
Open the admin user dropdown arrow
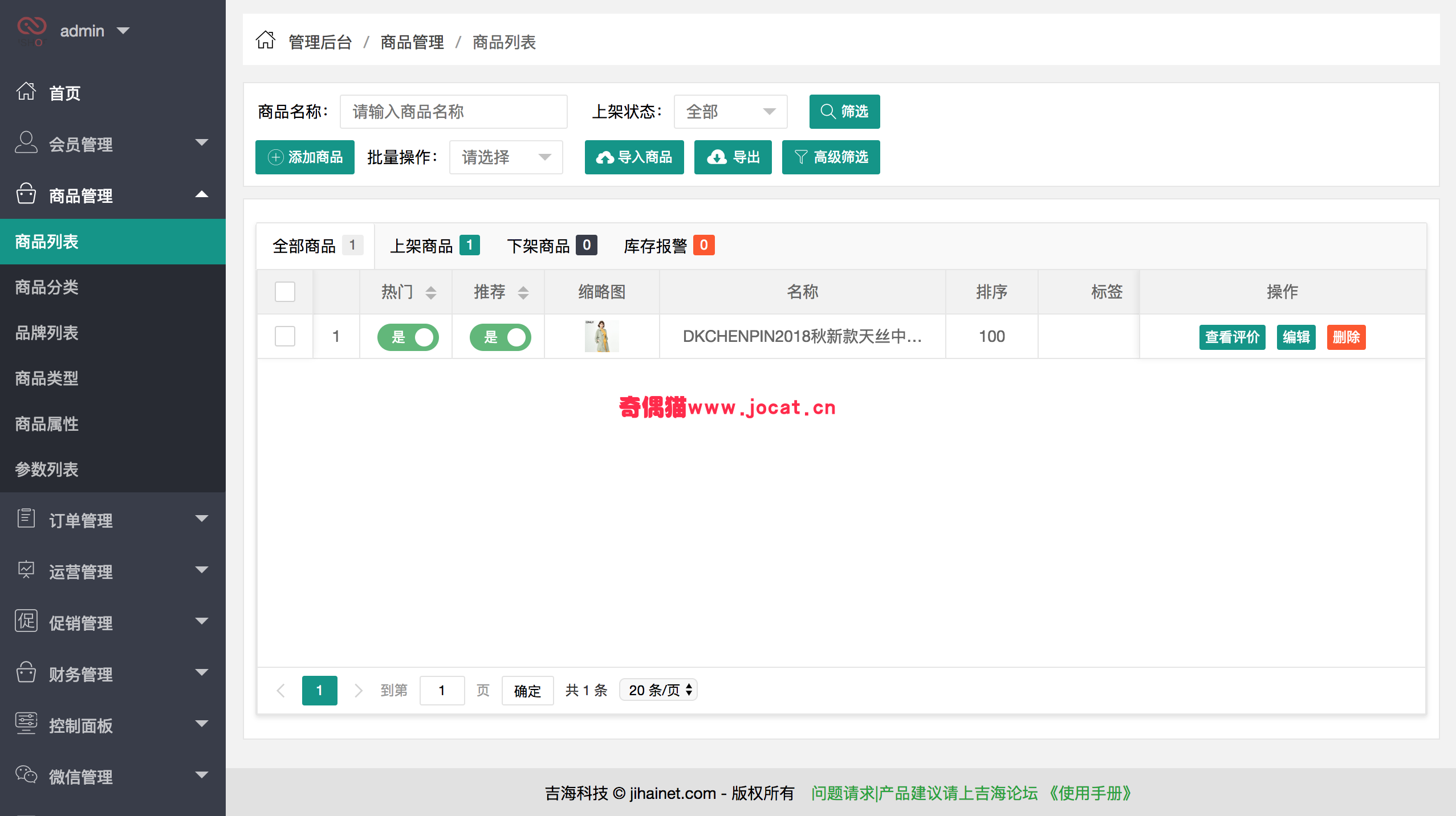123,30
